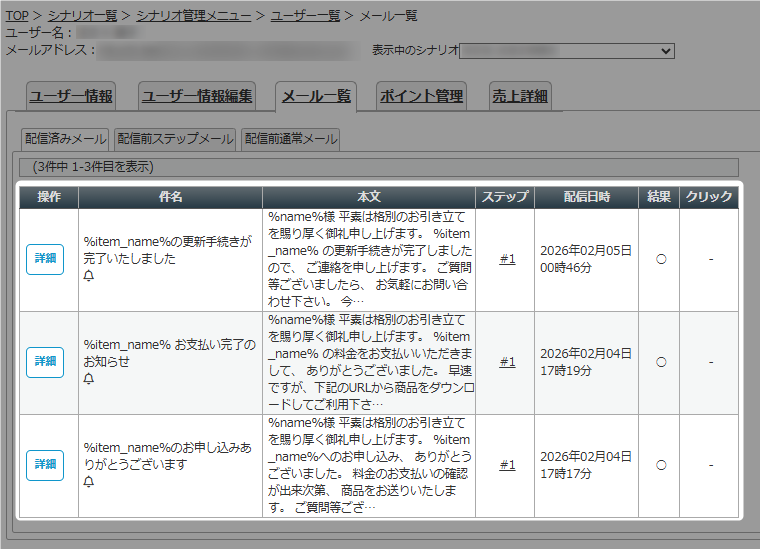Open 詳細 for the お申し込み mail
Screen dimensions: 760x549
point(45,465)
